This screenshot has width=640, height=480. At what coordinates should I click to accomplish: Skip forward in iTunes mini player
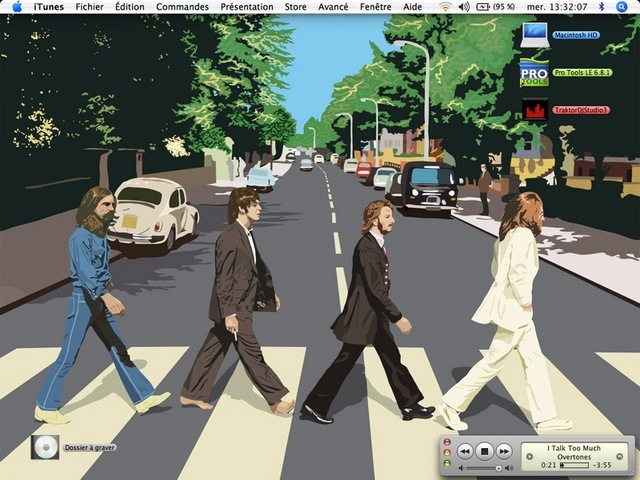pyautogui.click(x=504, y=451)
